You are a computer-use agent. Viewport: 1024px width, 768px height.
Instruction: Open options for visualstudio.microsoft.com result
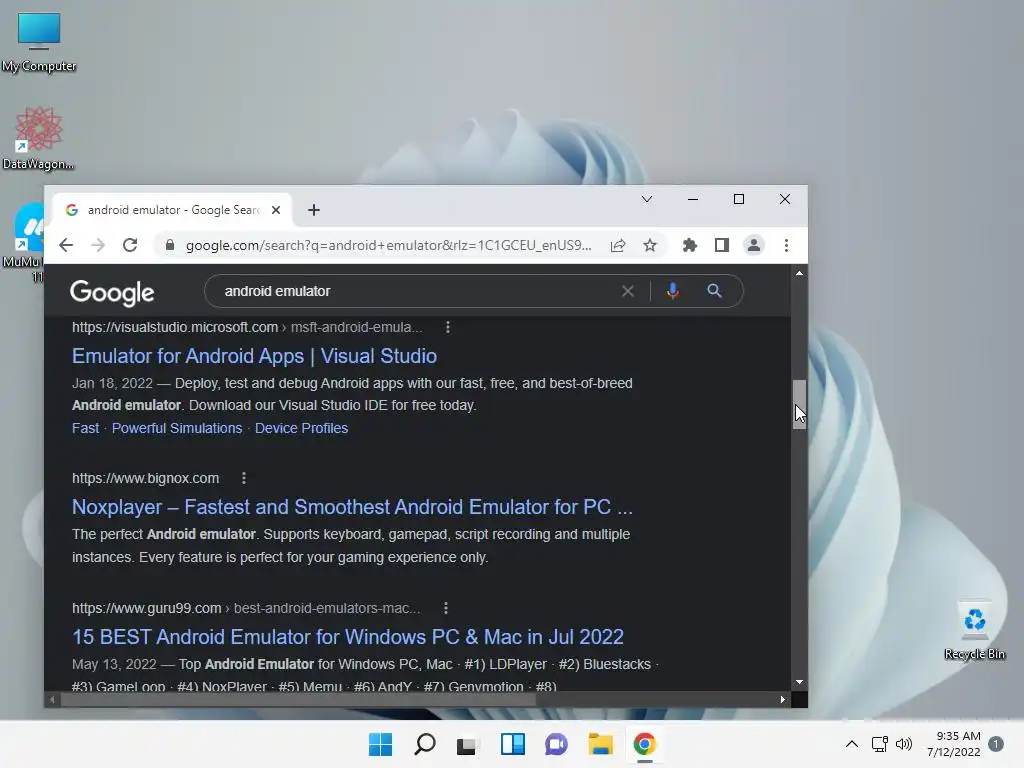tap(448, 327)
